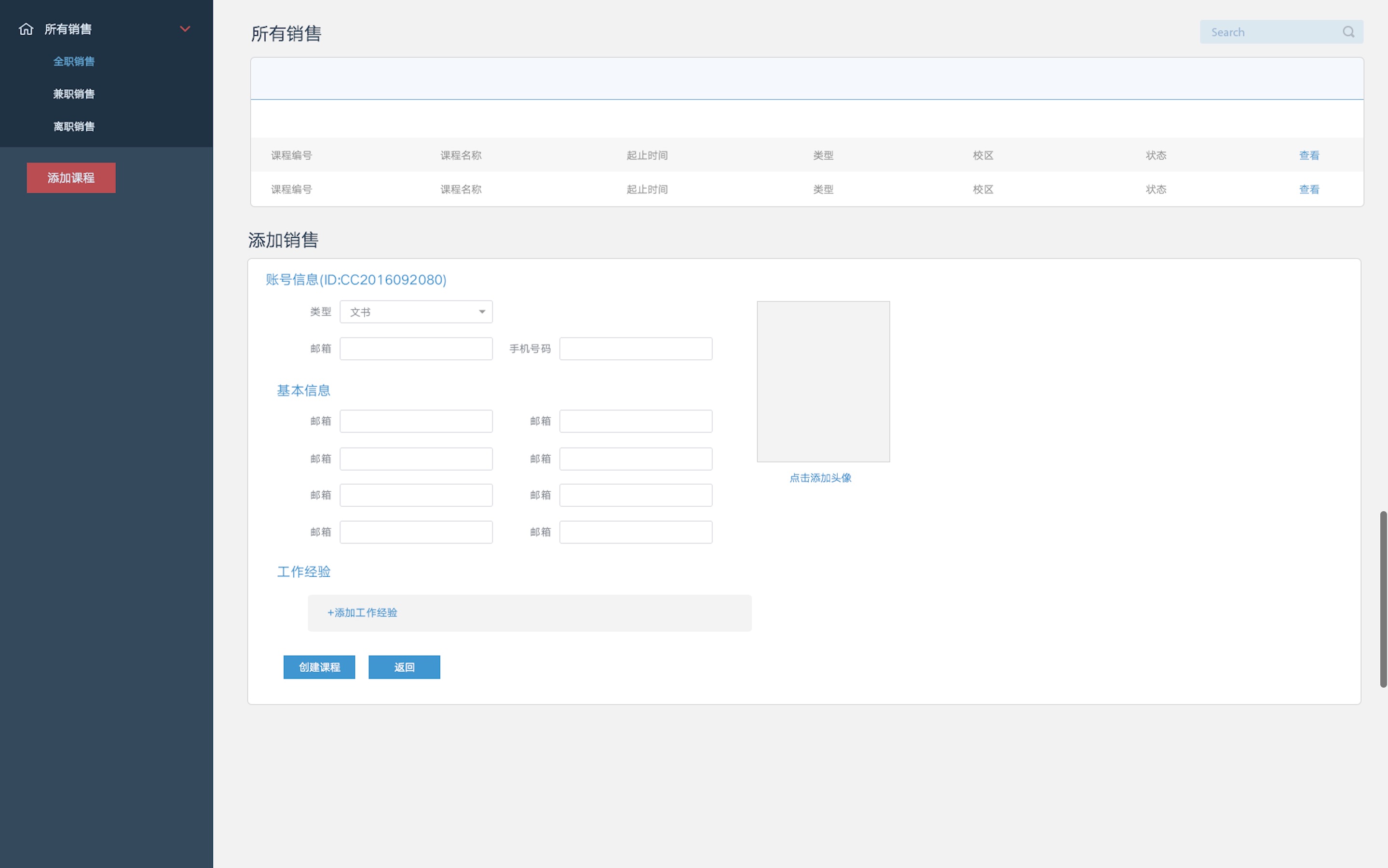This screenshot has width=1388, height=868.
Task: Select 兼职销售 in sidebar menu
Action: click(73, 94)
